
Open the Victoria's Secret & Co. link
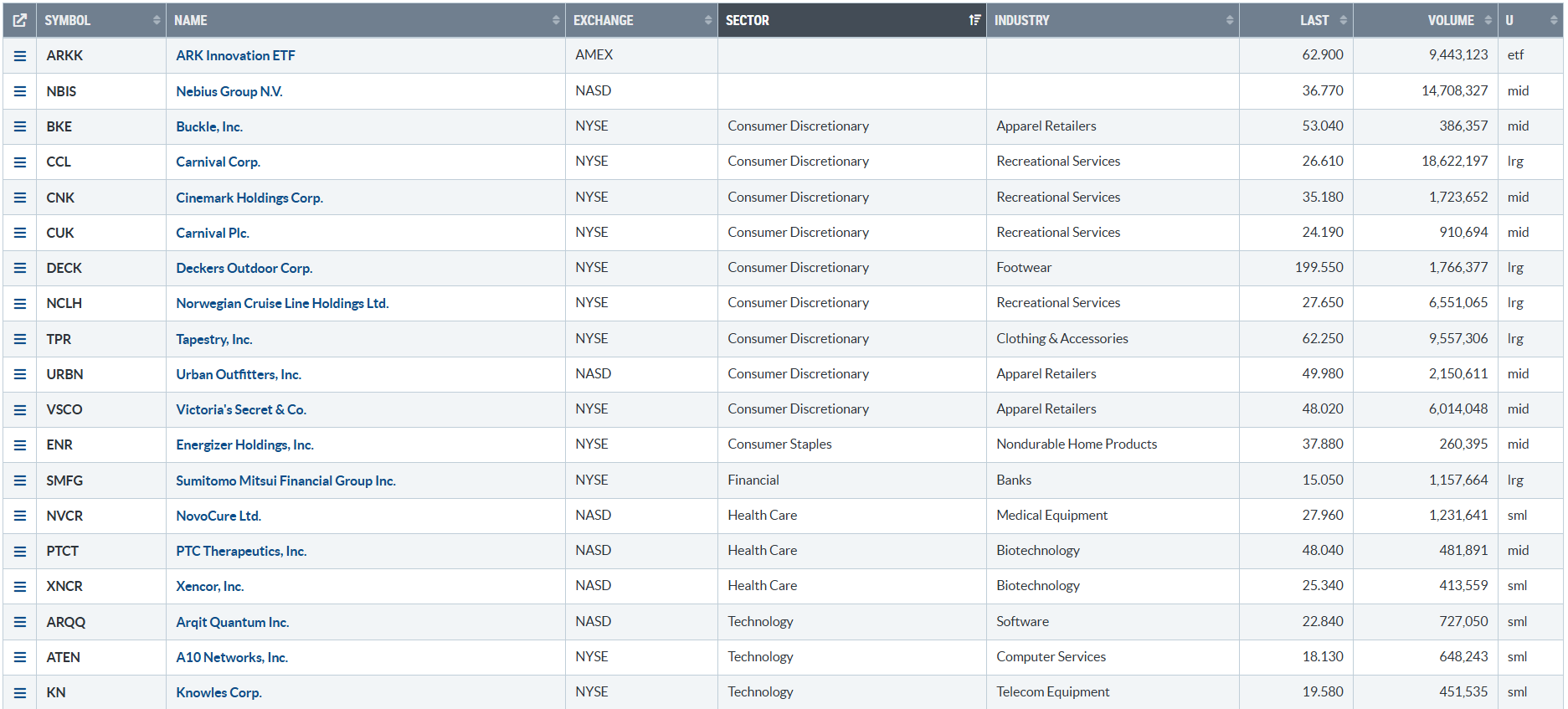pos(241,410)
